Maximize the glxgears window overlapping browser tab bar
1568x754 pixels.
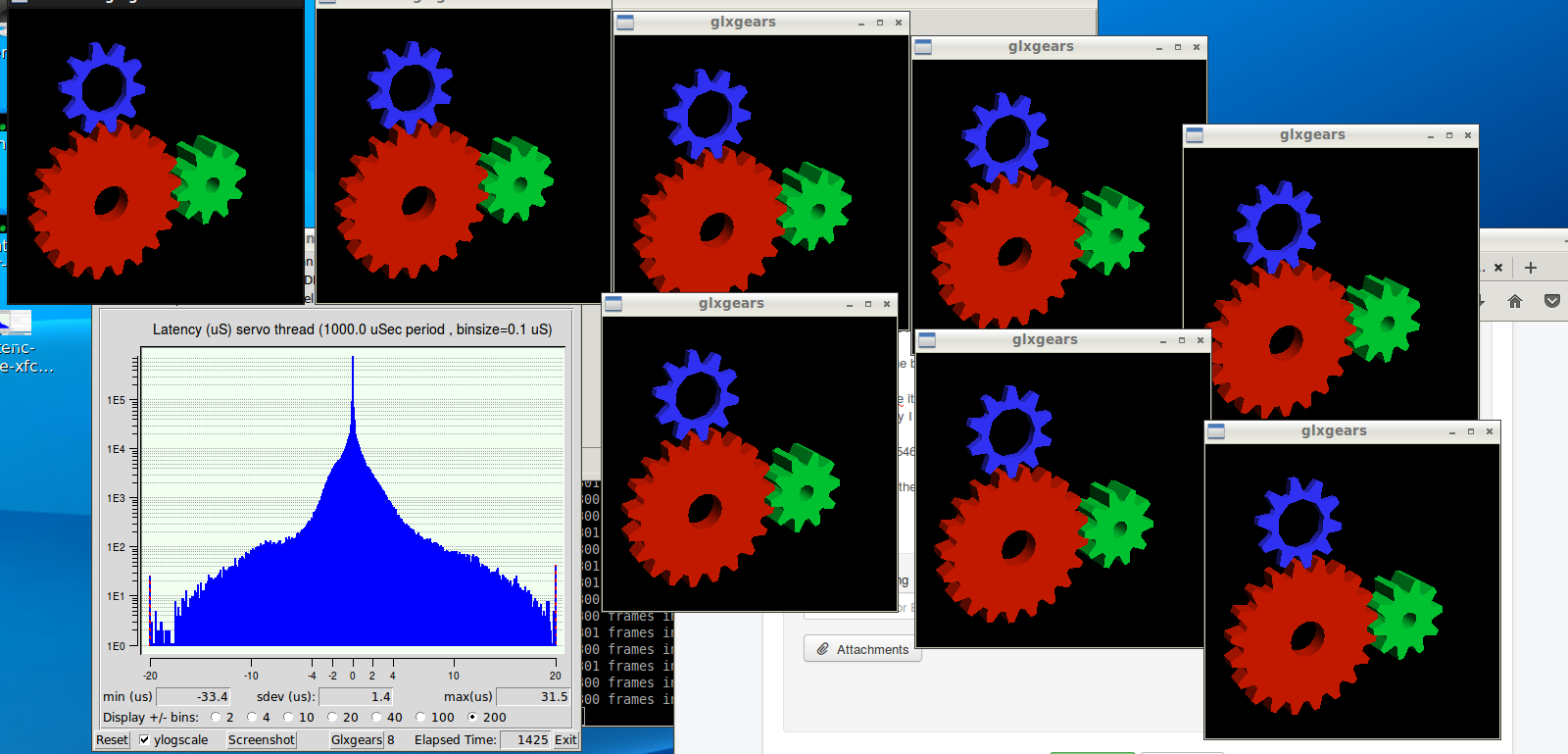click(1449, 135)
